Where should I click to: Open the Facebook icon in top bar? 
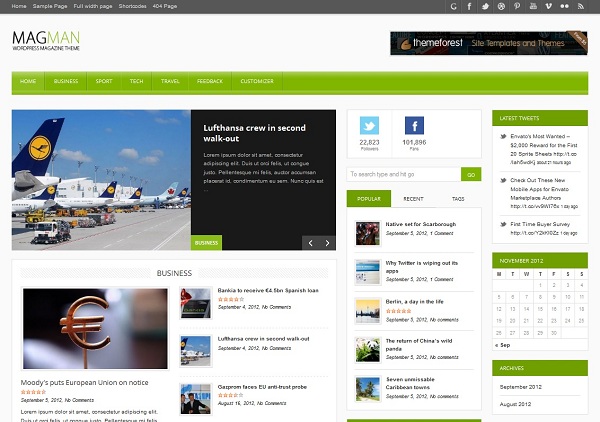(x=469, y=7)
